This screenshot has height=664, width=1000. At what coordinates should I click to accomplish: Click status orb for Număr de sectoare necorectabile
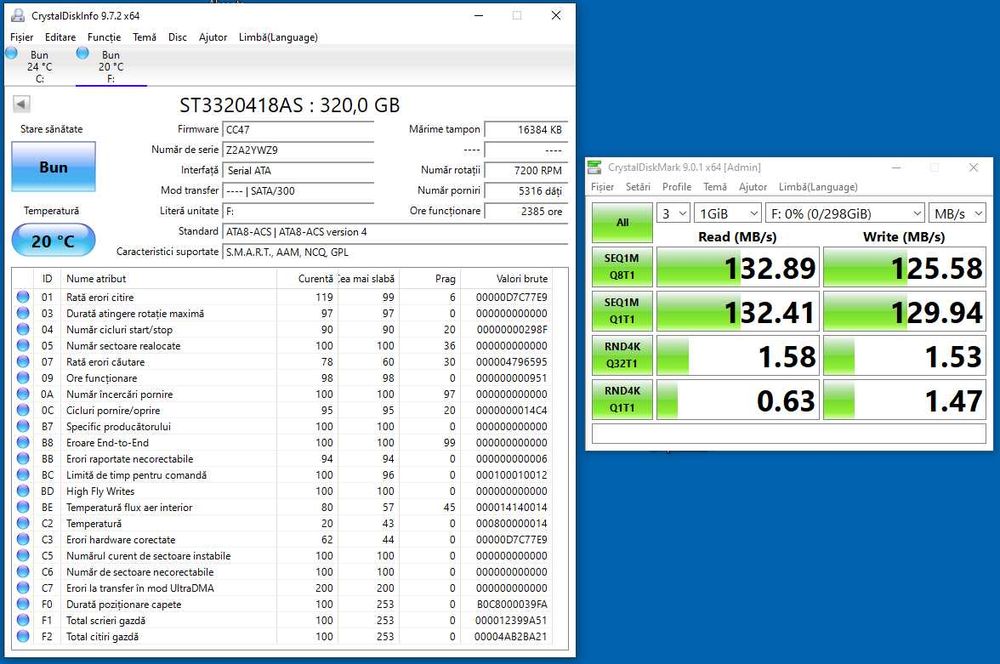point(23,572)
